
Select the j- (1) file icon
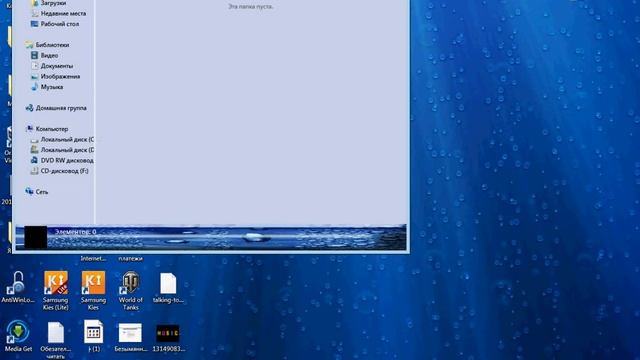93,336
